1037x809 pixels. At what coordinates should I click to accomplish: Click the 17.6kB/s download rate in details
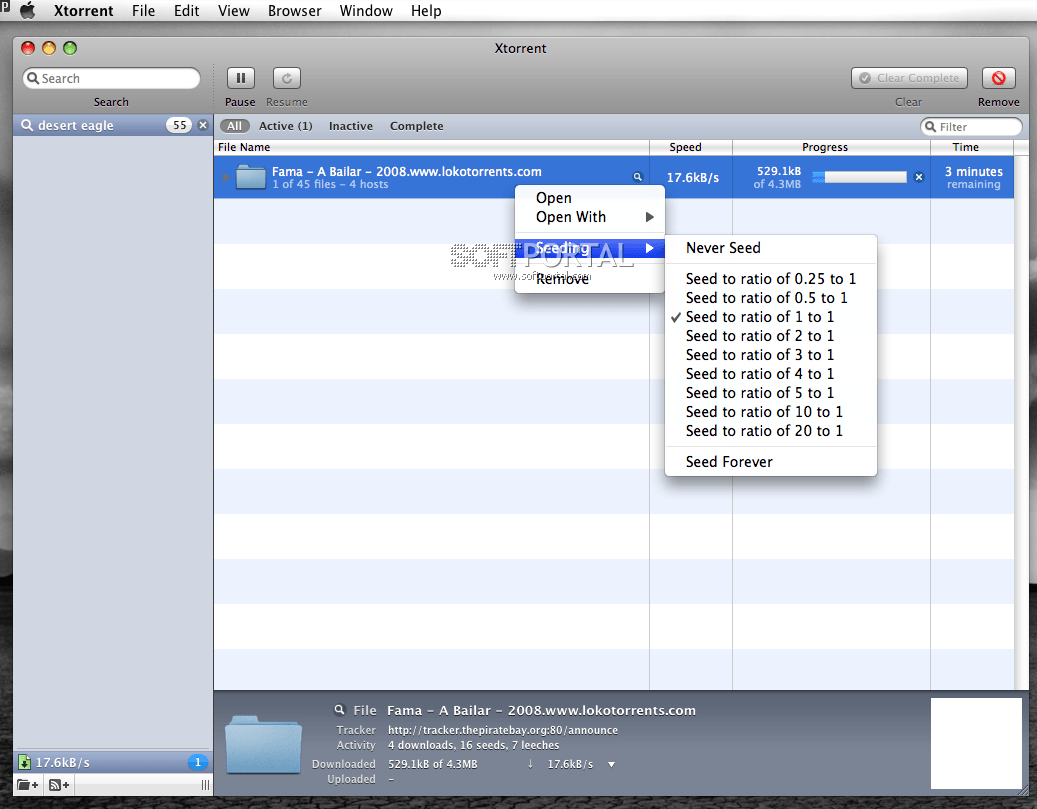click(x=570, y=764)
